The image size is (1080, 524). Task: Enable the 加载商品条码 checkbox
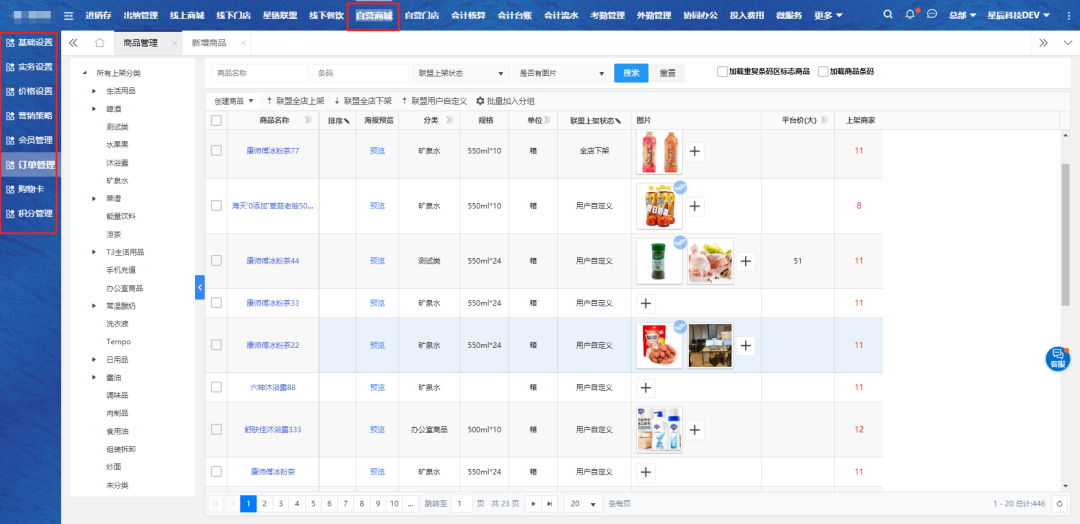[x=823, y=72]
